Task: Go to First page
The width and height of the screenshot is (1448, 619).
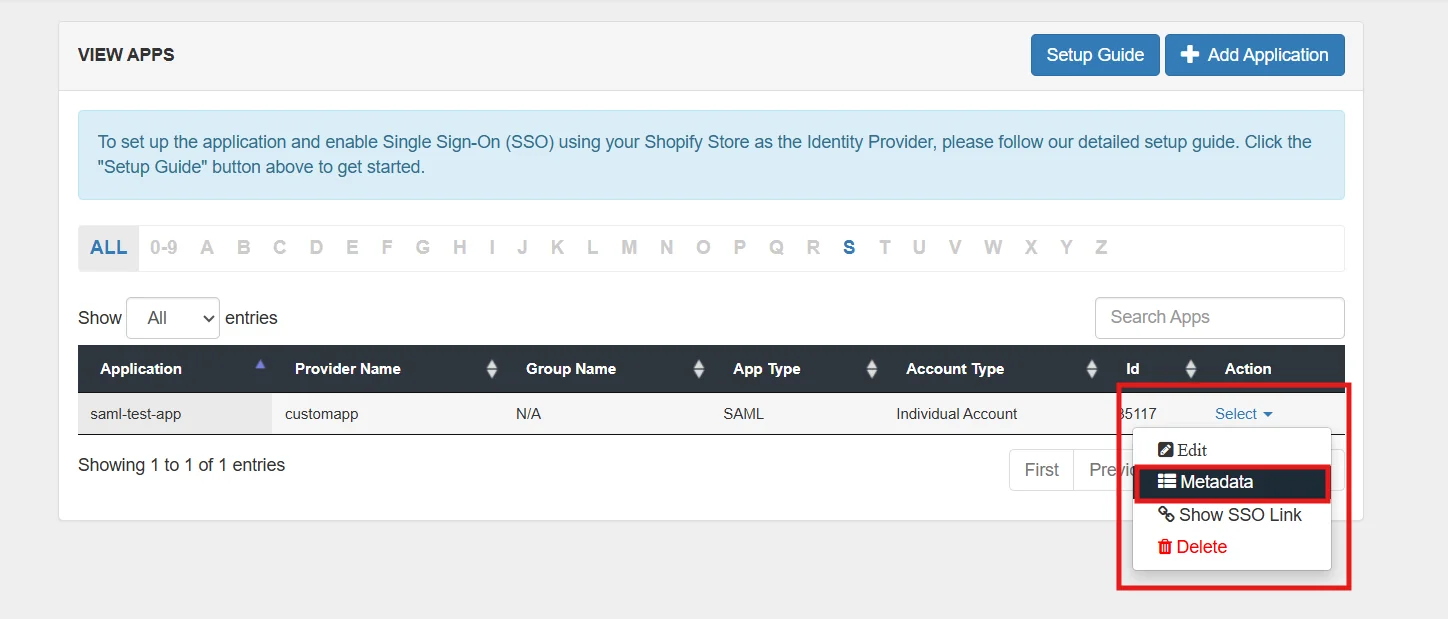Action: pos(1041,470)
